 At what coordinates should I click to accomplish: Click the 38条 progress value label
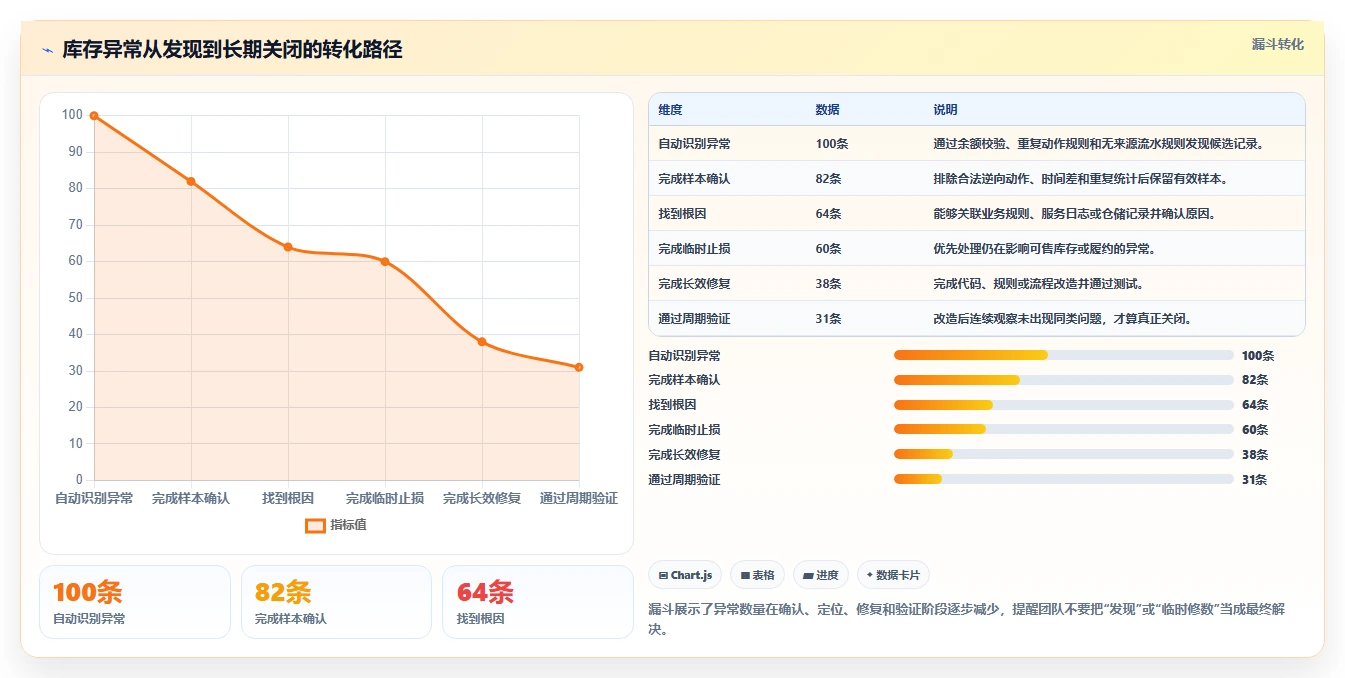pyautogui.click(x=1255, y=455)
